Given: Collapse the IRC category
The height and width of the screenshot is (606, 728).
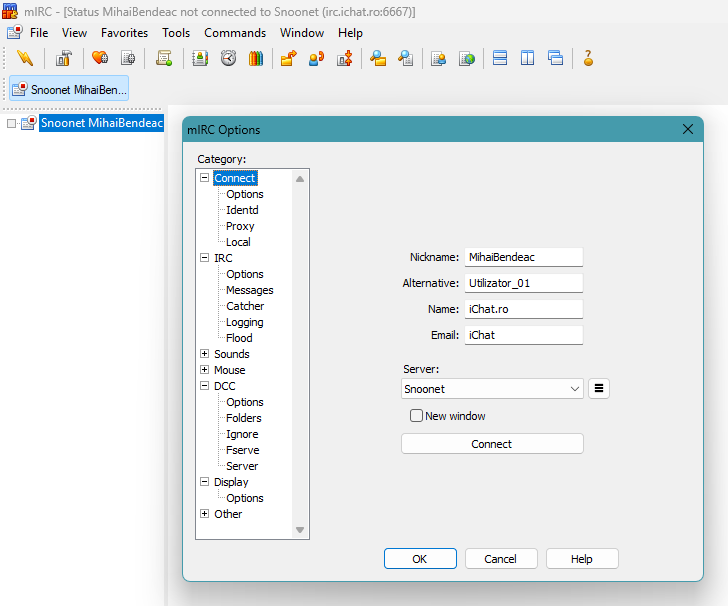Looking at the screenshot, I should [x=204, y=258].
